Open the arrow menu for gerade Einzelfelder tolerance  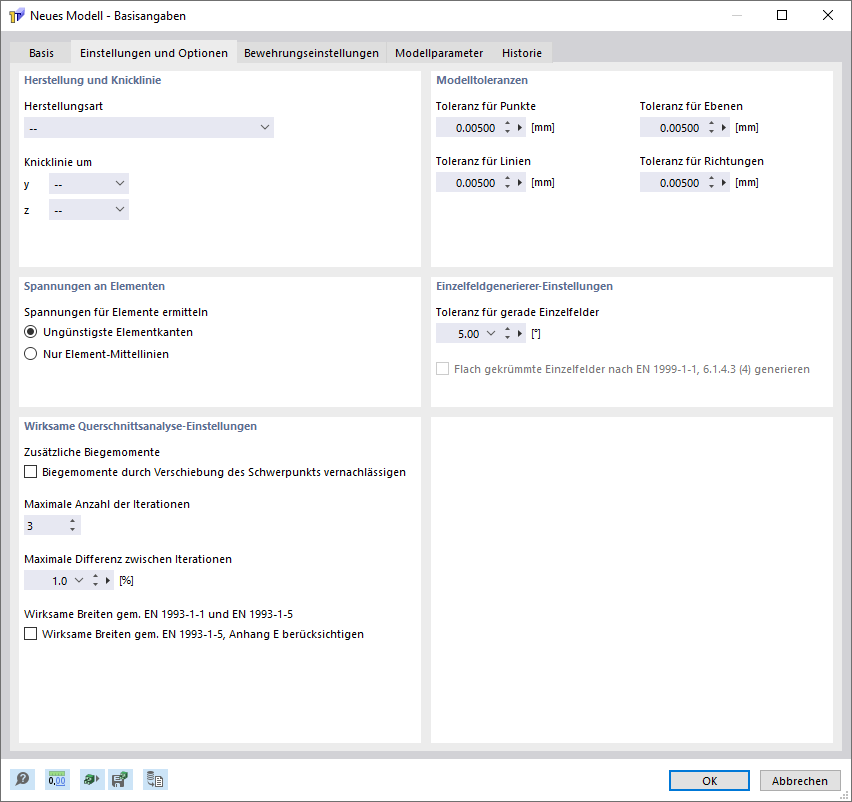tap(520, 334)
